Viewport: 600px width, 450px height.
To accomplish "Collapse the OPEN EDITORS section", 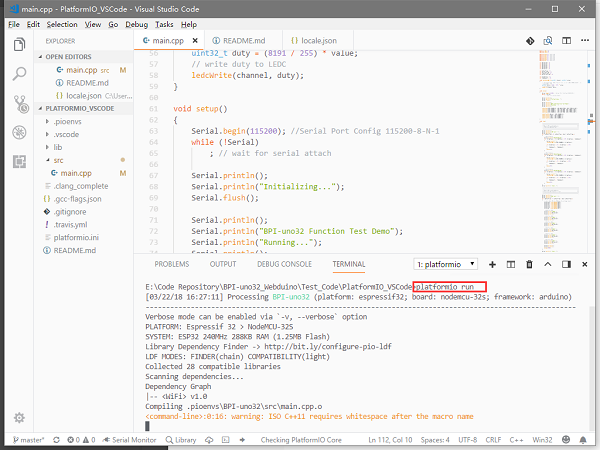I will 67,57.
